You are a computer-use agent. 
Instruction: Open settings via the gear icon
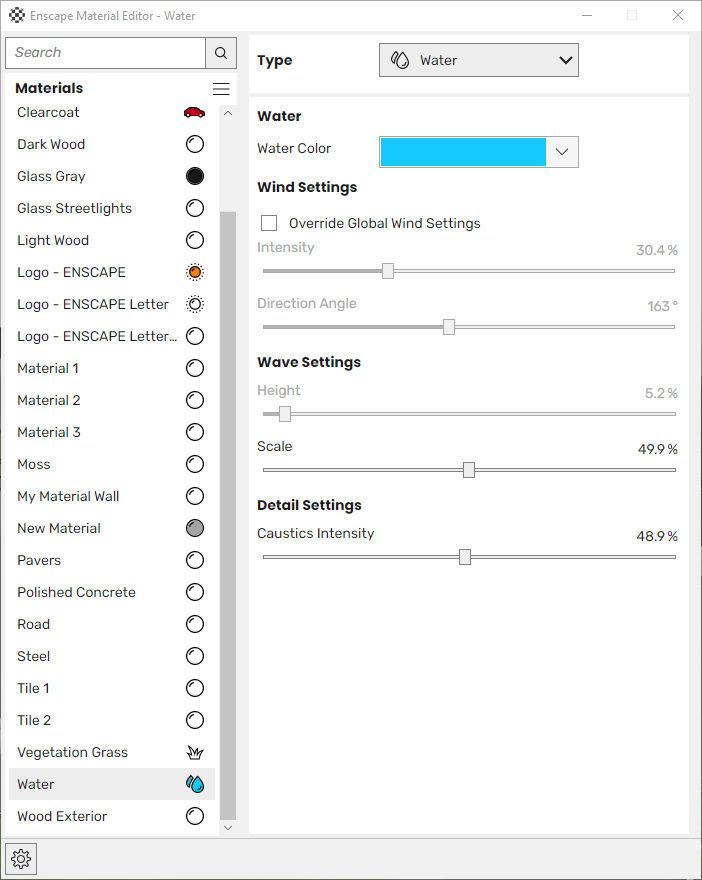[21, 859]
